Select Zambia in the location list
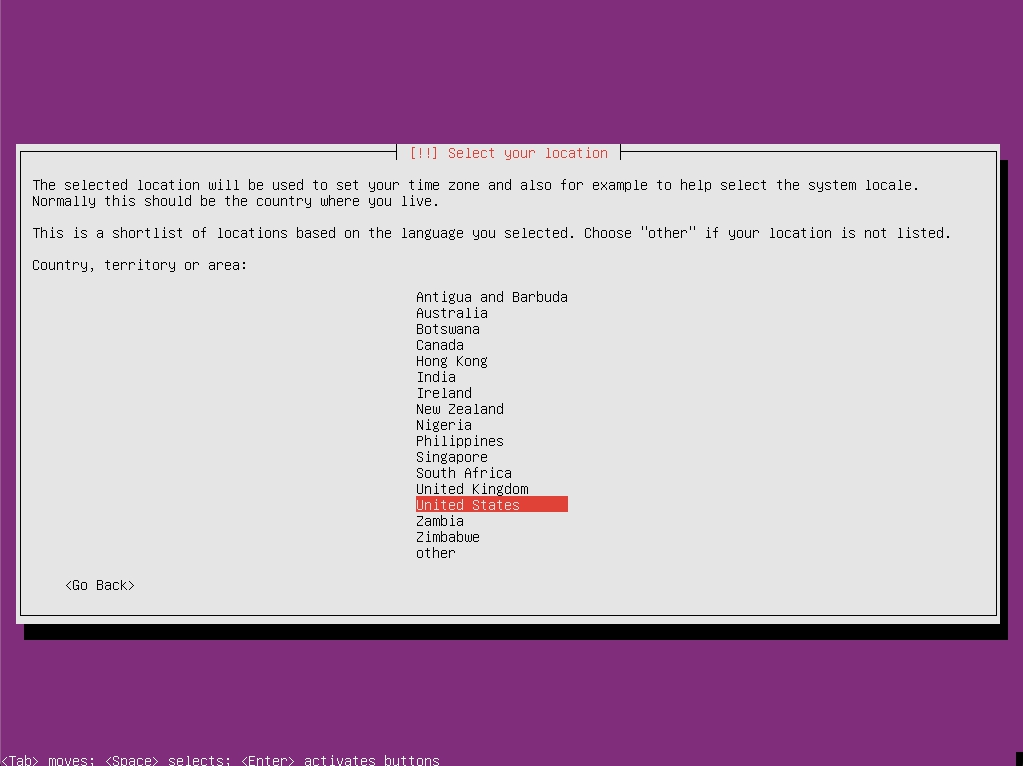Screen dimensions: 1023x766 (x=440, y=521)
